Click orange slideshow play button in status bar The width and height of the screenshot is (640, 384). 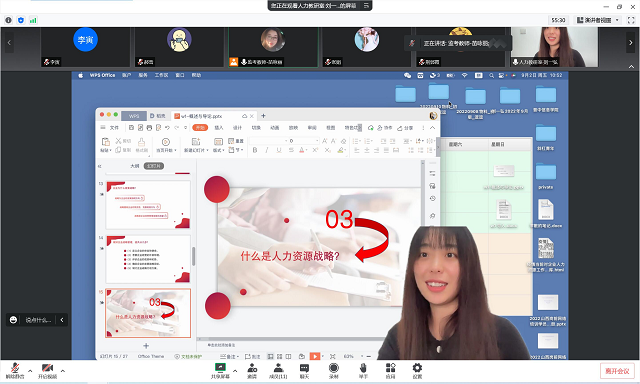tap(315, 356)
